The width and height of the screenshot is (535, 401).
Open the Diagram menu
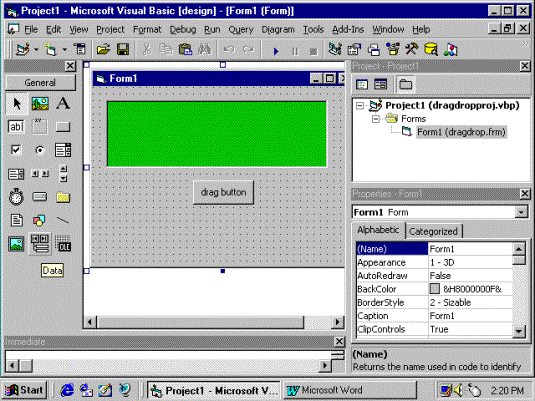pyautogui.click(x=278, y=30)
